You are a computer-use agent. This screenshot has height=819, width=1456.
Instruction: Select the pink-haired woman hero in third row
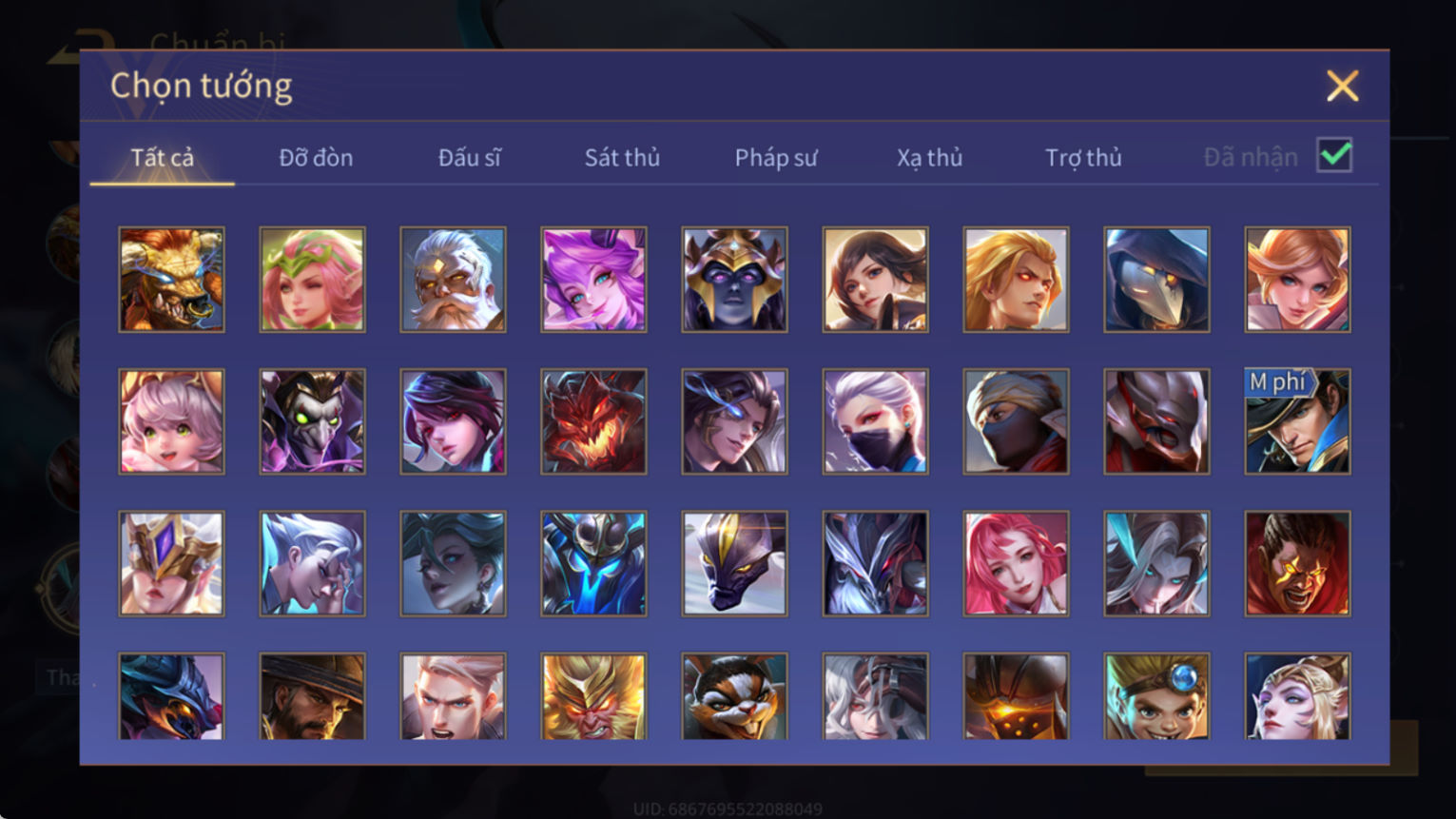click(1016, 563)
